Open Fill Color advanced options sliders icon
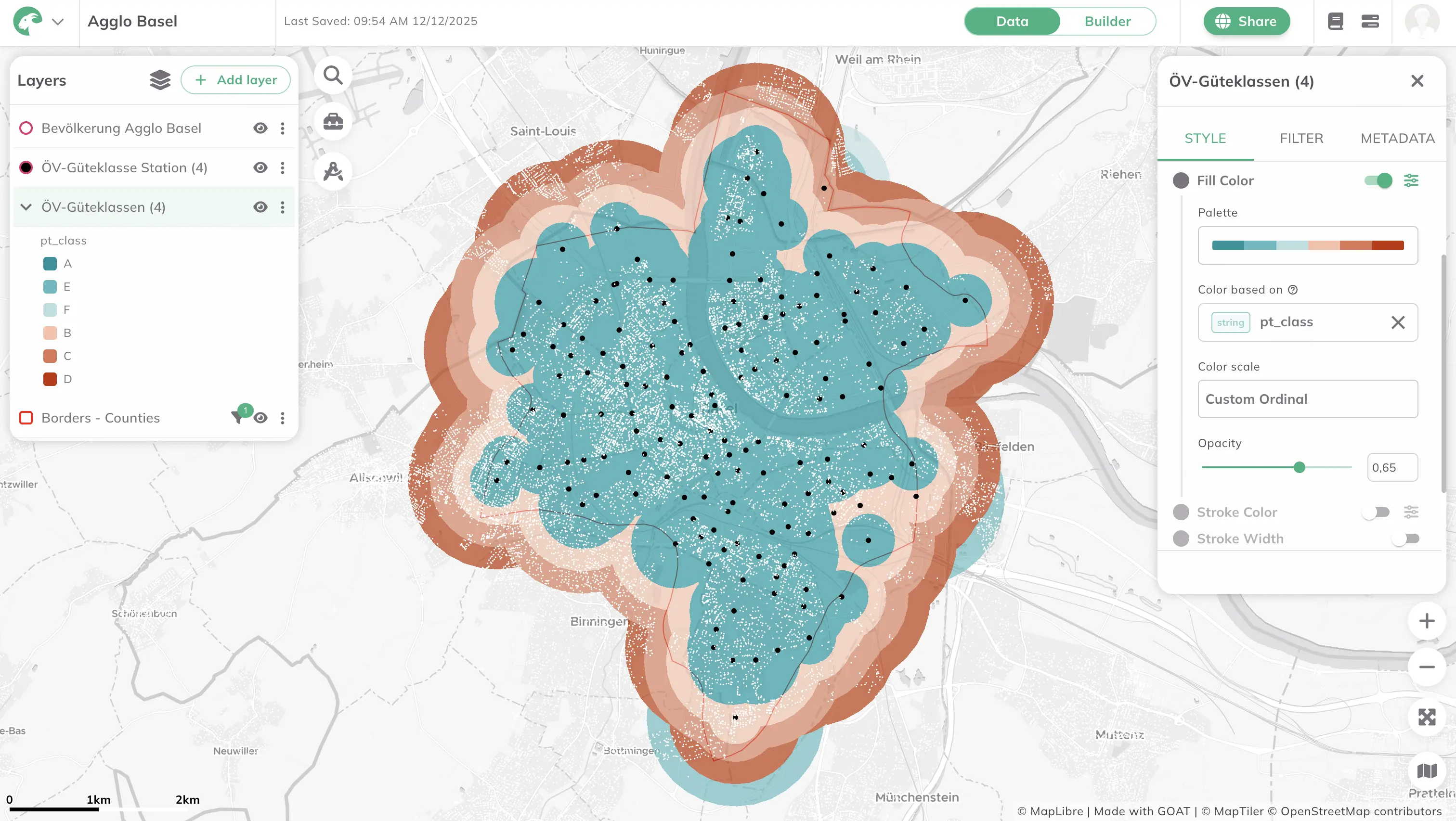 pyautogui.click(x=1411, y=180)
